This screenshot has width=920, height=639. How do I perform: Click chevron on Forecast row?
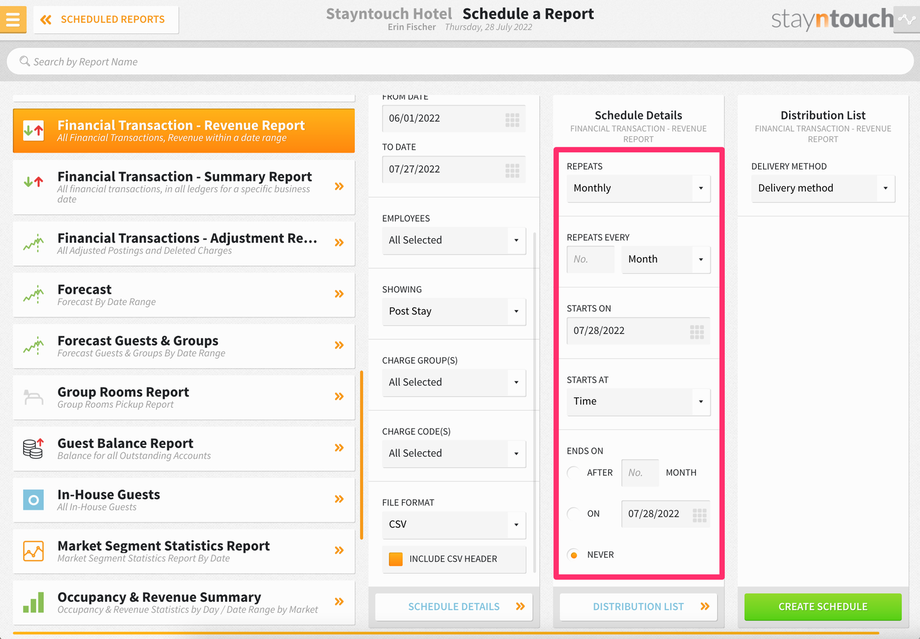[x=339, y=294]
